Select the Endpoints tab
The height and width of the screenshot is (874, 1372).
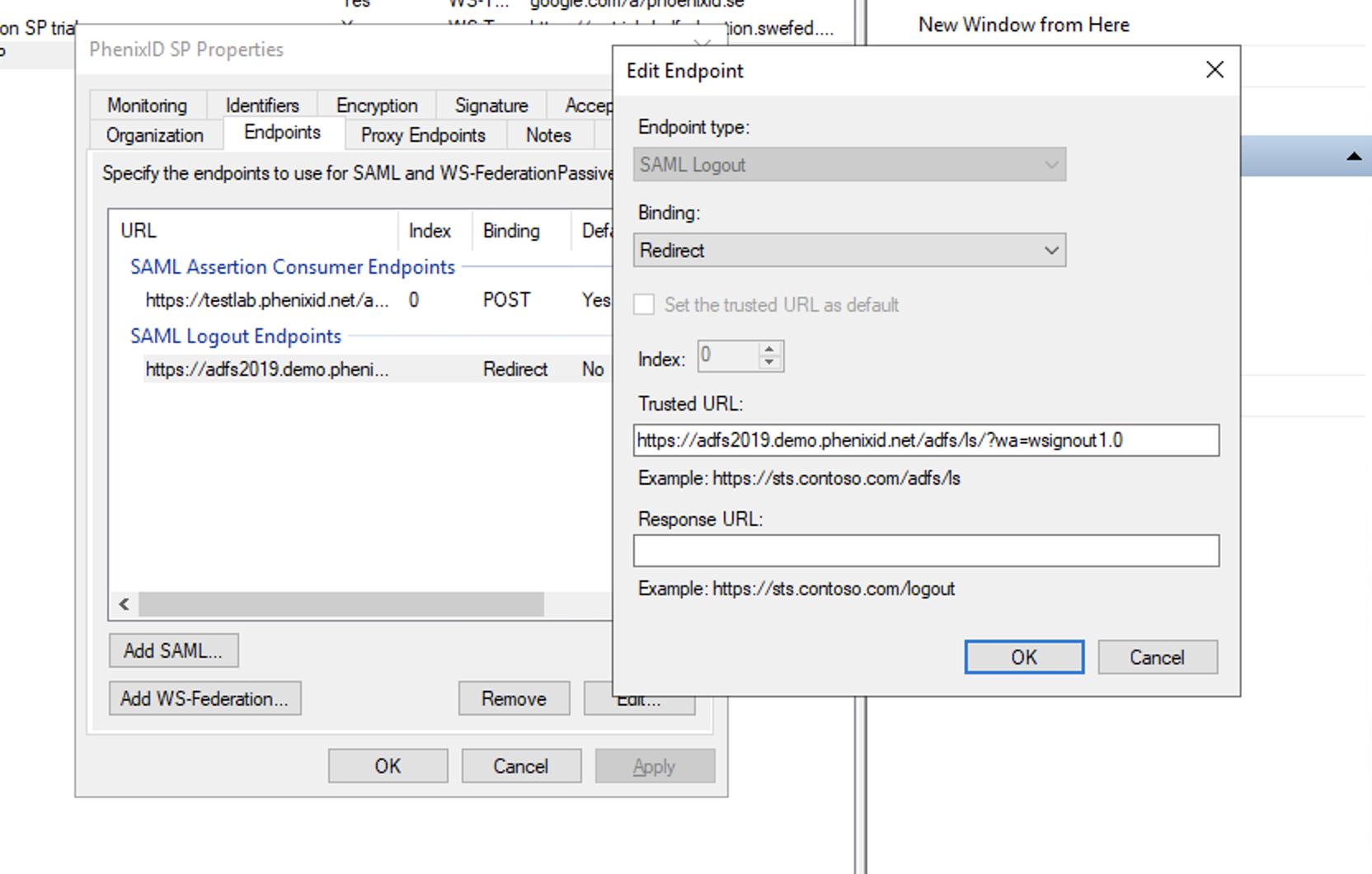pyautogui.click(x=282, y=133)
